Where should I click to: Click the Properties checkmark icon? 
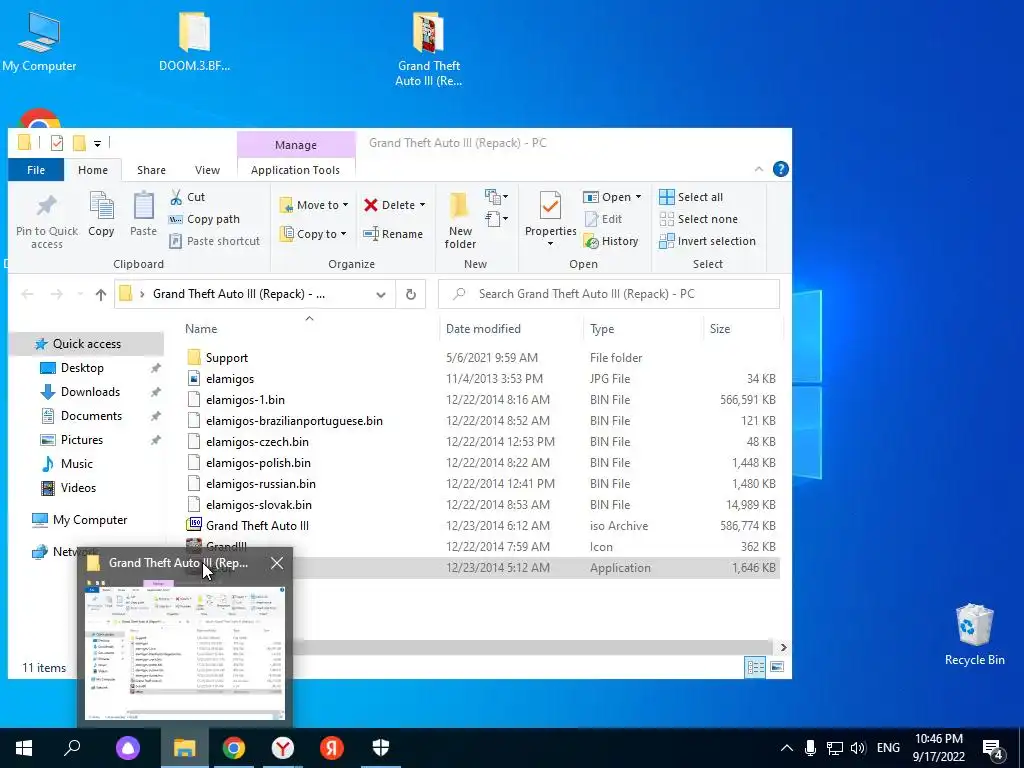click(x=550, y=206)
